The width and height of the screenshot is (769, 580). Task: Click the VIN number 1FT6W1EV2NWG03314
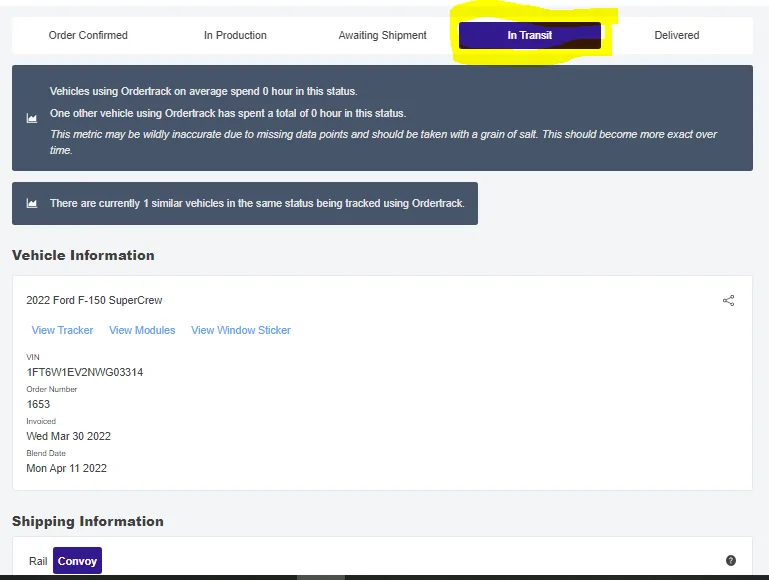pos(85,372)
